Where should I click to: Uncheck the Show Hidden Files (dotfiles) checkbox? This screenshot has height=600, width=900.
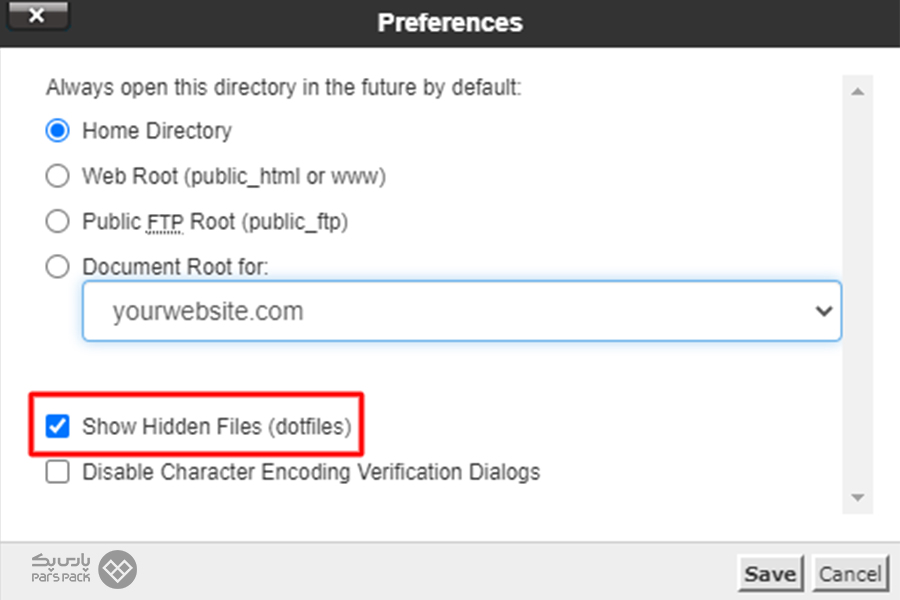(x=58, y=427)
